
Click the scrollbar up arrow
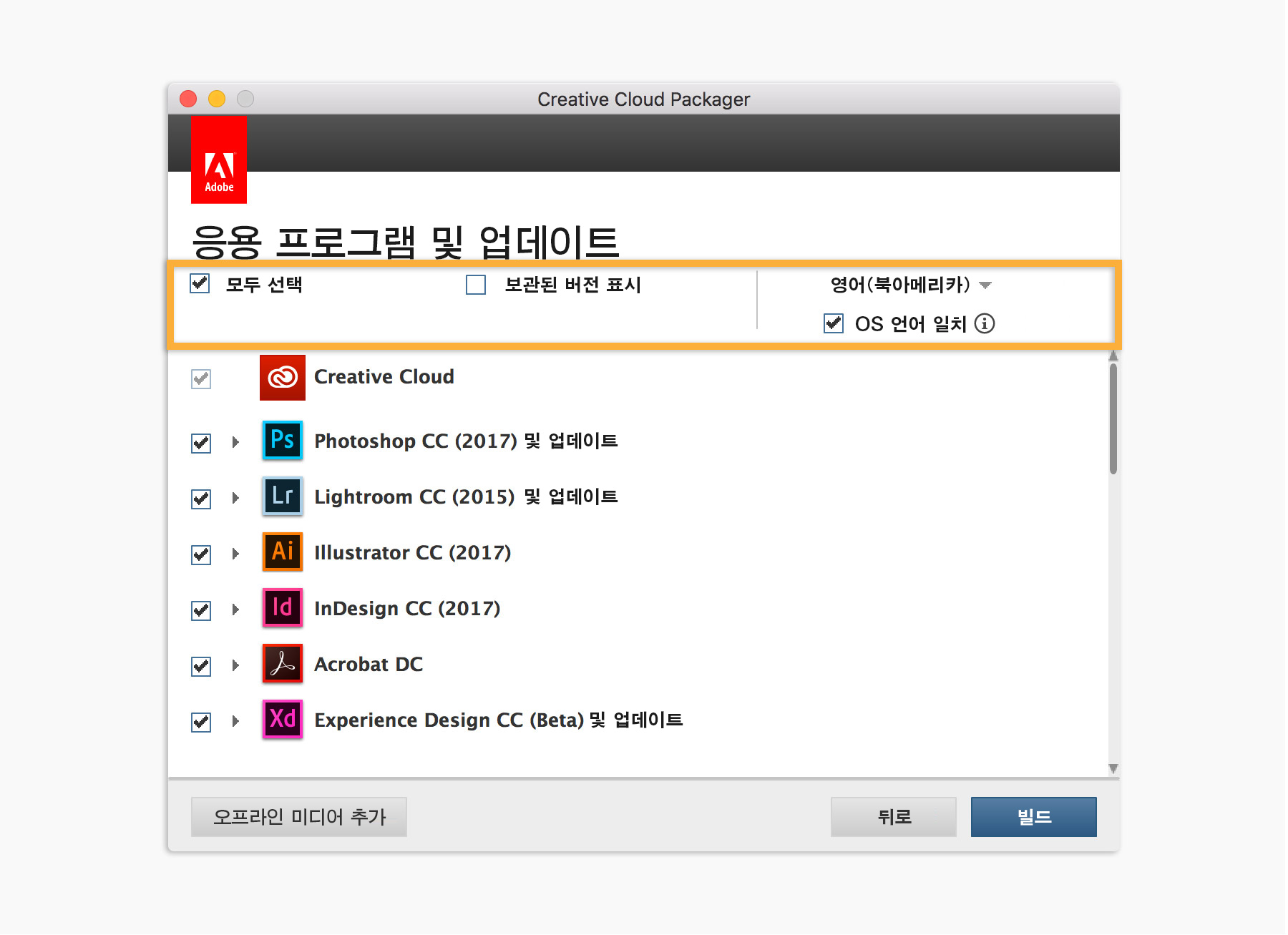(1113, 356)
